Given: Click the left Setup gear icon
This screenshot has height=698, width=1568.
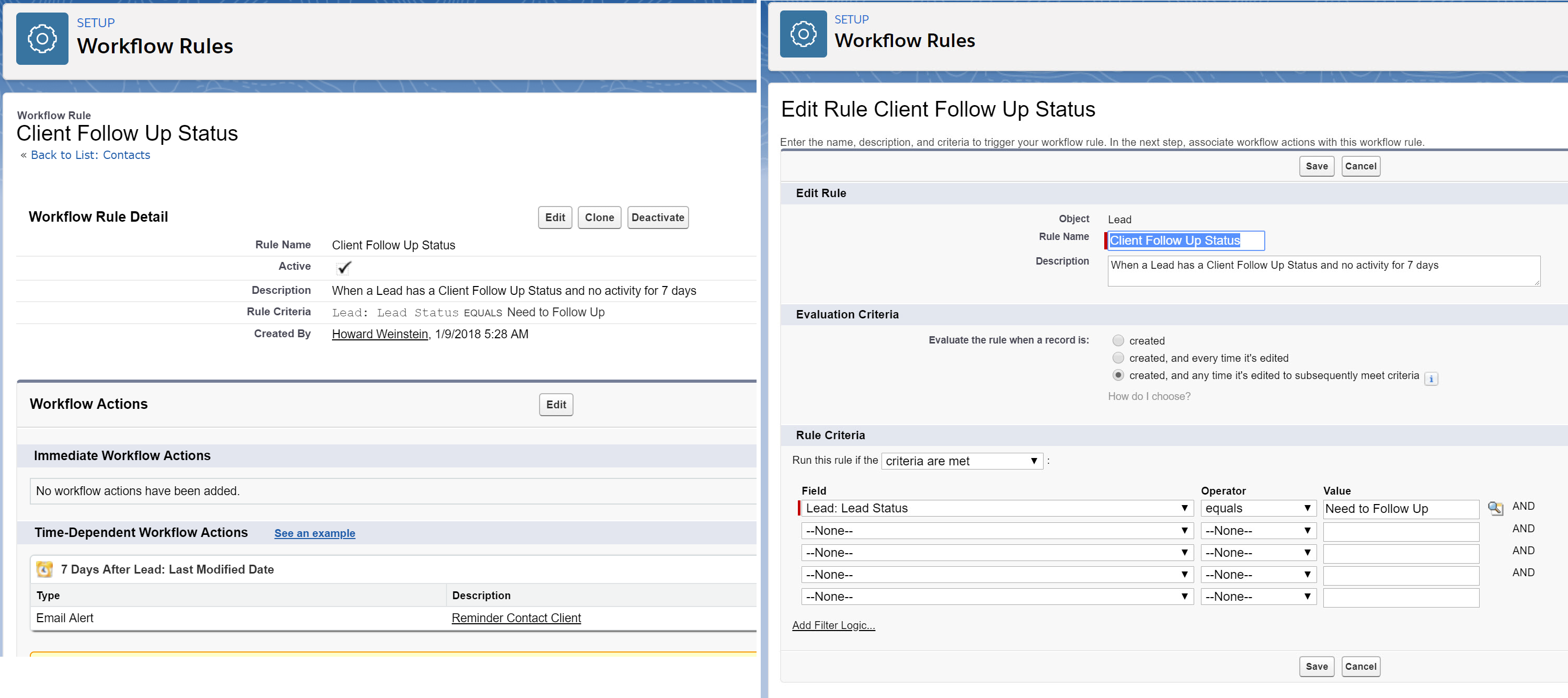Looking at the screenshot, I should (42, 39).
